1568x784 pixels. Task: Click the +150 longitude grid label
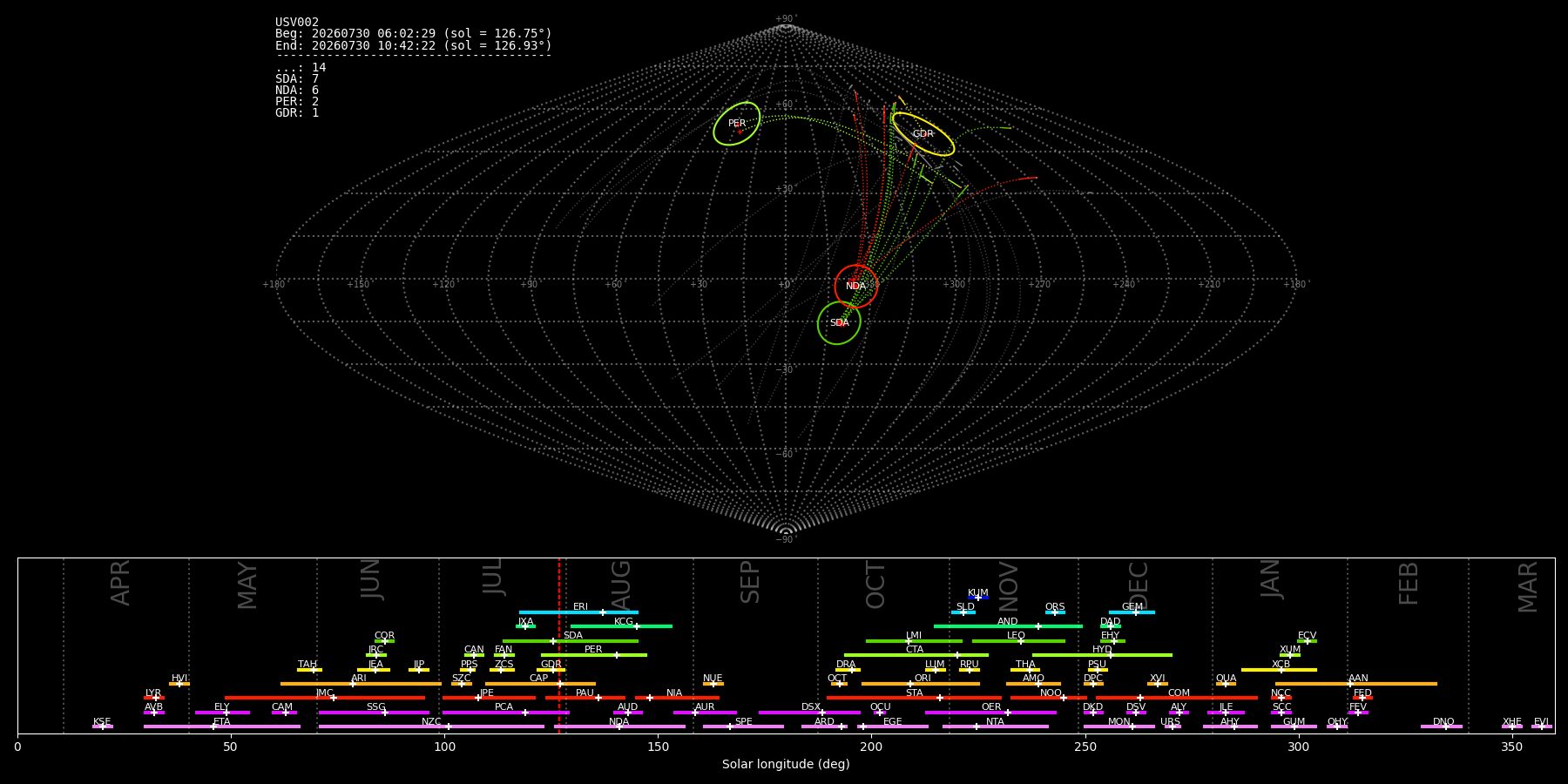point(358,285)
